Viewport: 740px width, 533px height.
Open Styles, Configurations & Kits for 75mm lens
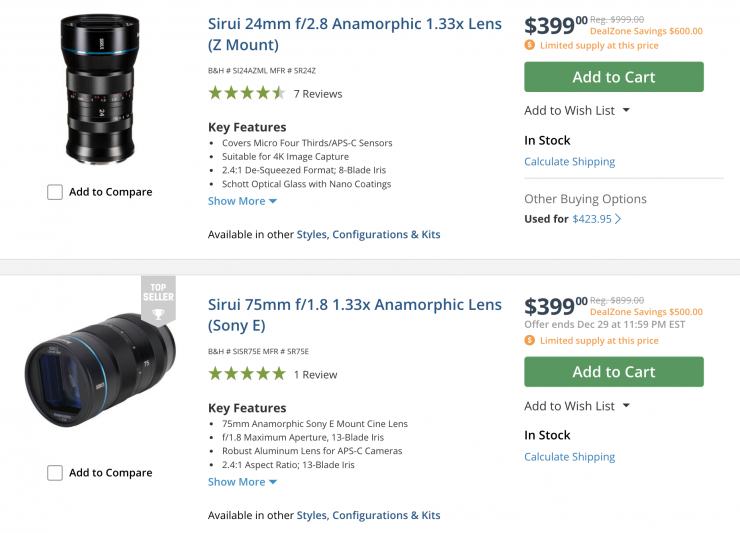[368, 516]
